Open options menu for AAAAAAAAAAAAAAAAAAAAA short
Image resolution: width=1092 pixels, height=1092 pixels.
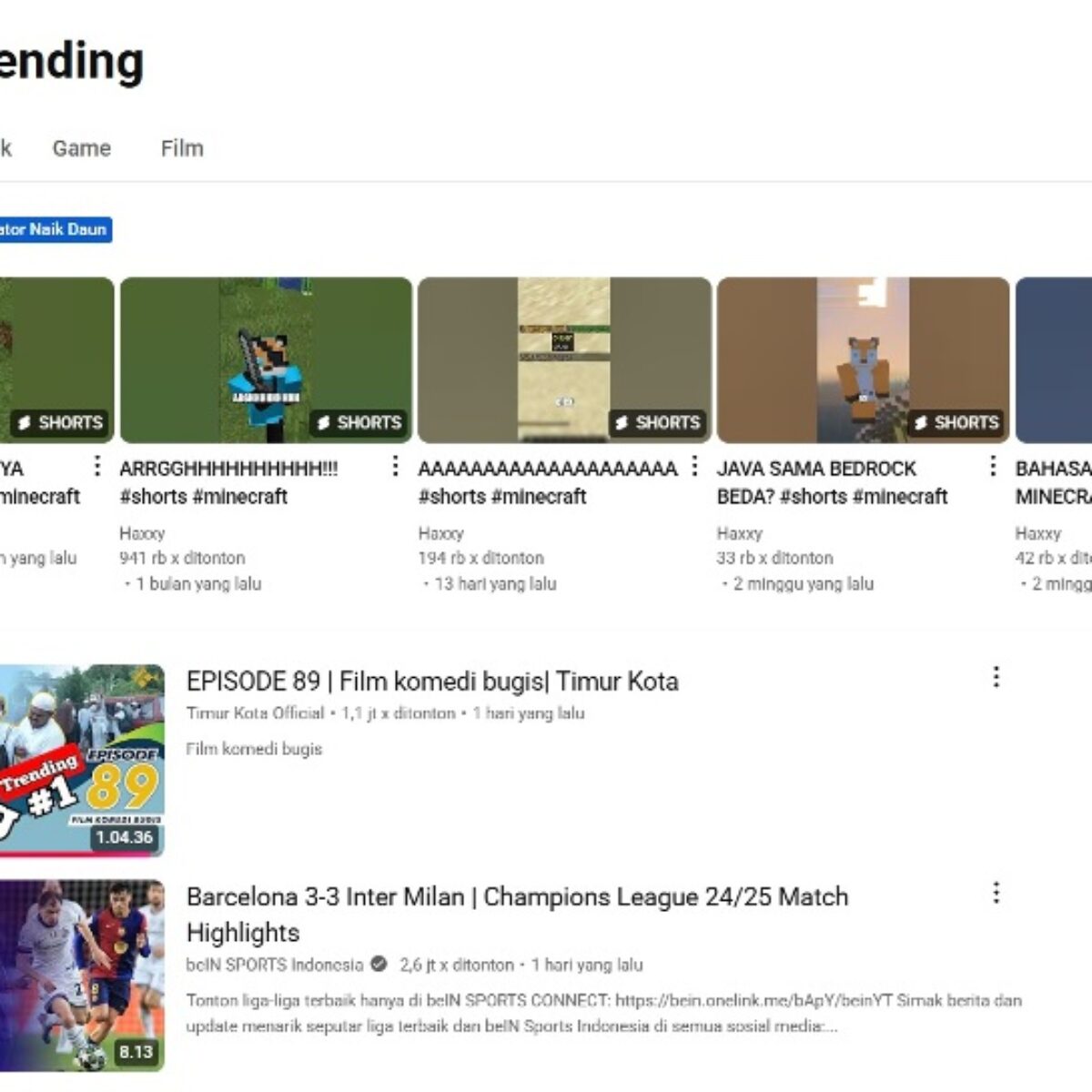694,466
